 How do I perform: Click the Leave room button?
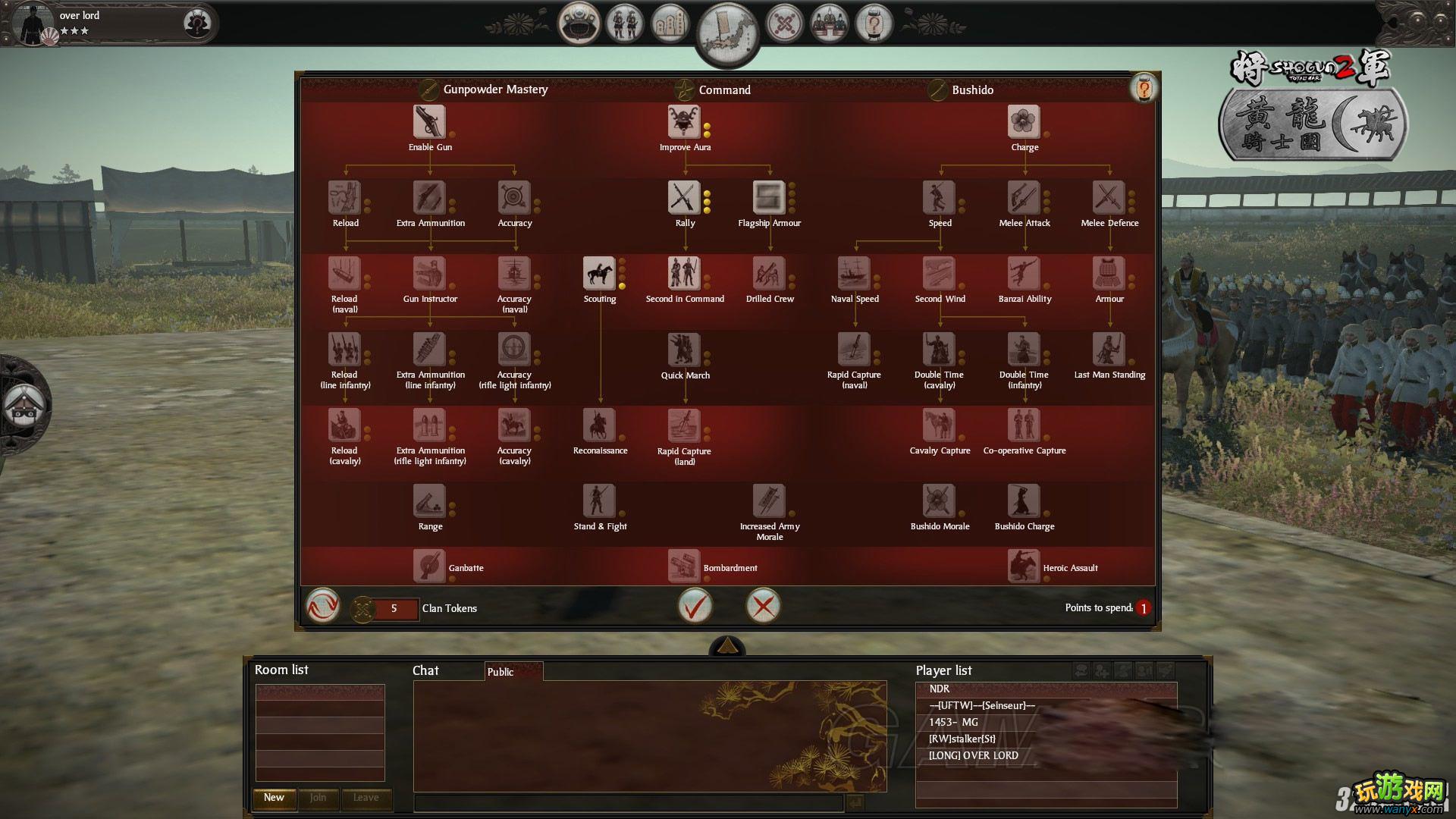[366, 798]
